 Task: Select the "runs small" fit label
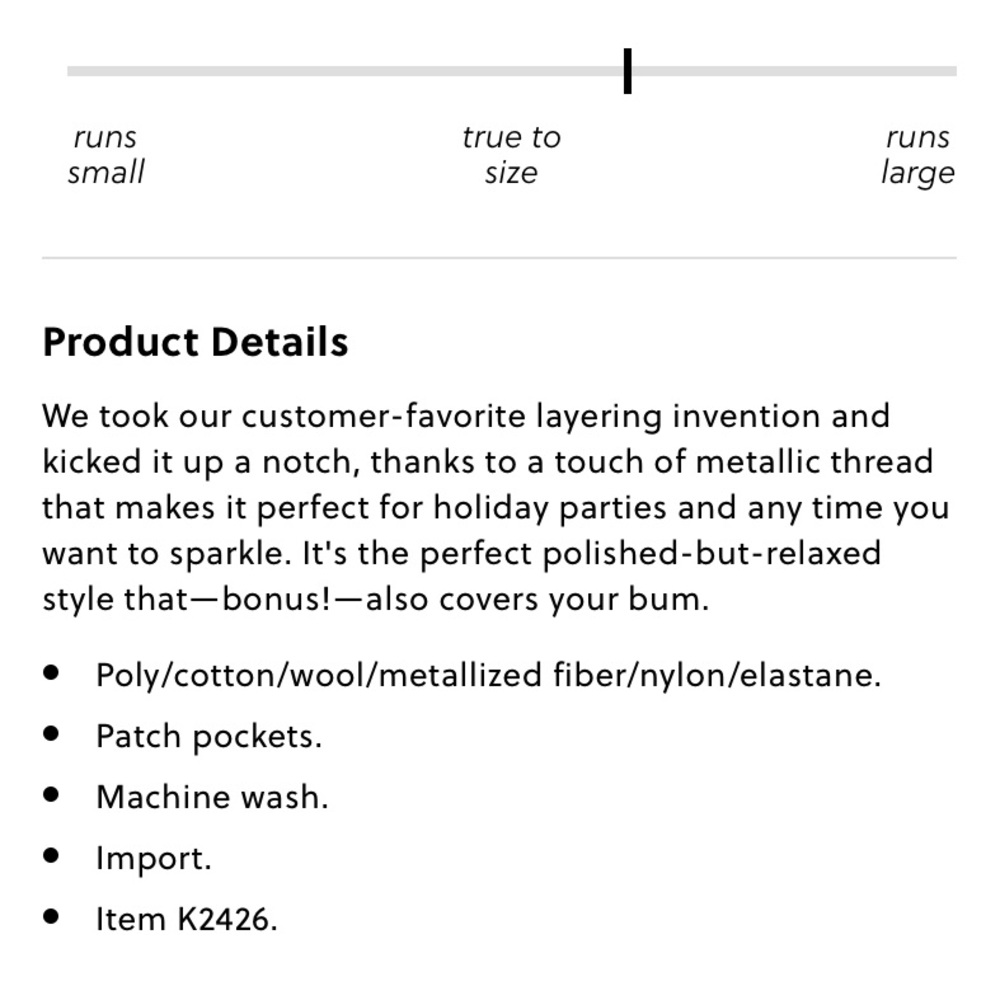106,155
